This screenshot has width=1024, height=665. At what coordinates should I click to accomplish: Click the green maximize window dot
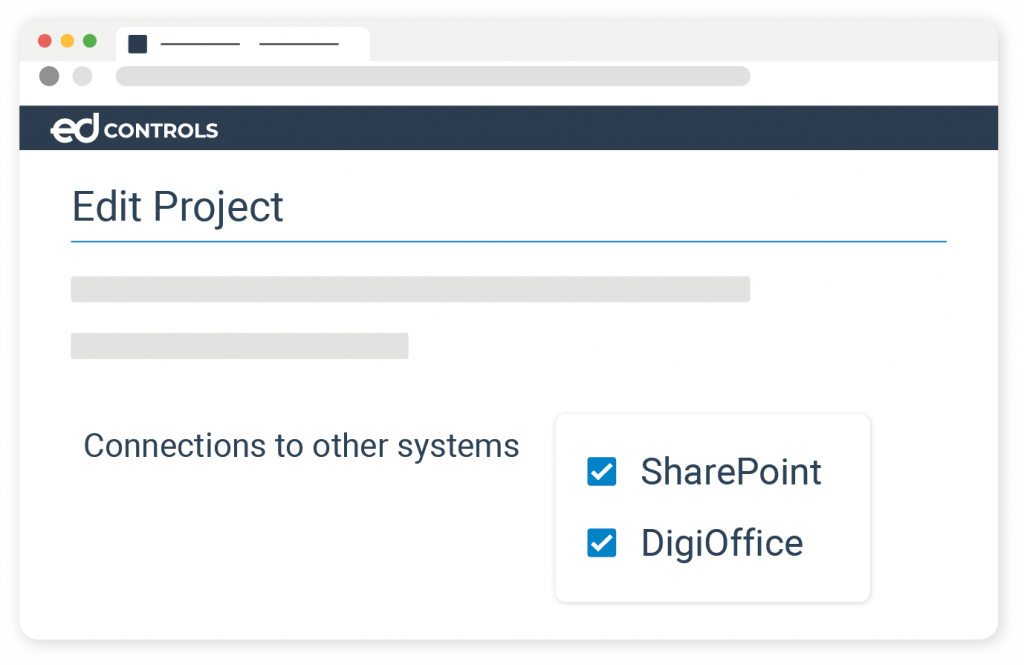click(90, 41)
